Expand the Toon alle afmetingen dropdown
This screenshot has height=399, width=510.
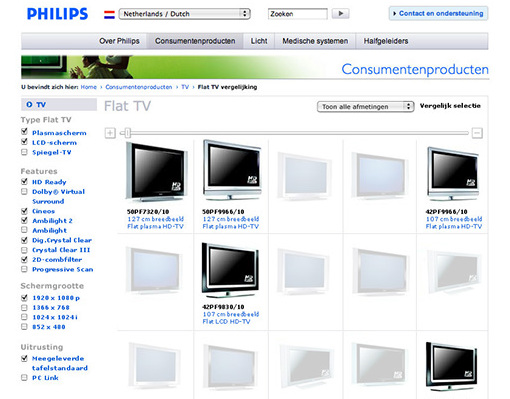coord(365,107)
